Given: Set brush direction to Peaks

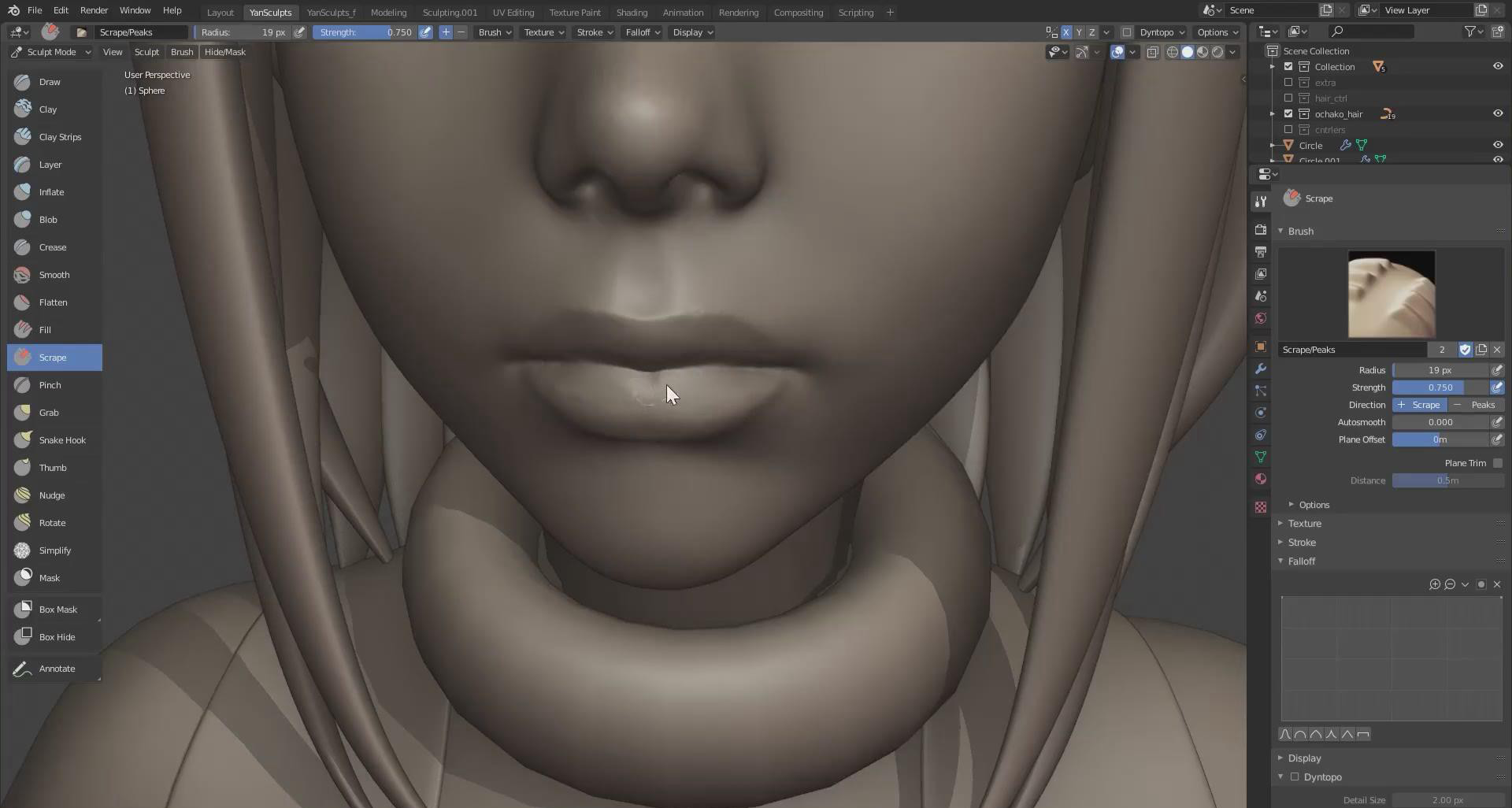Looking at the screenshot, I should pos(1476,405).
